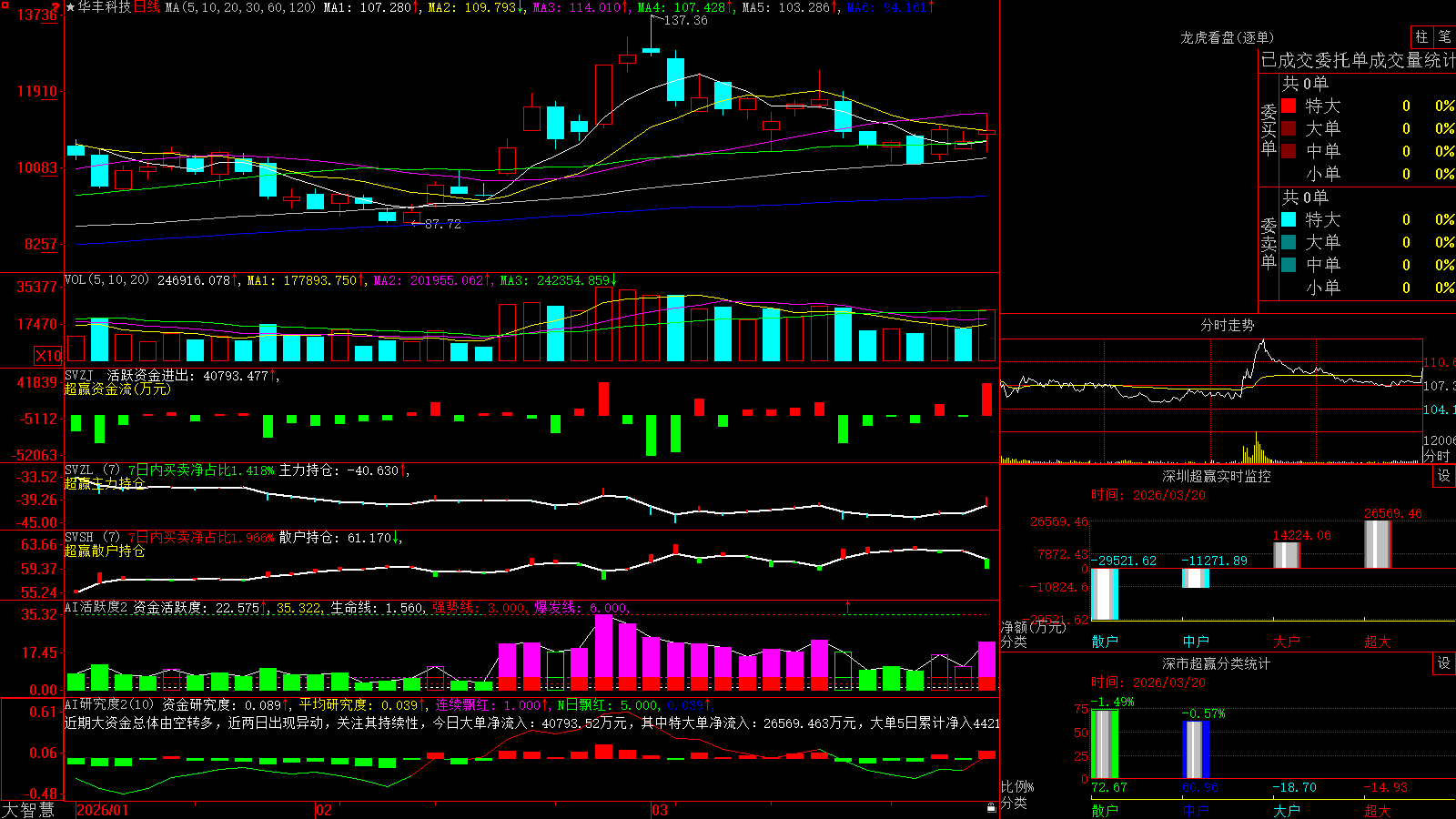This screenshot has width=1456, height=819.
Task: Open MA(5,10,20,30,60,120) indicator parameters
Action: pos(240,7)
